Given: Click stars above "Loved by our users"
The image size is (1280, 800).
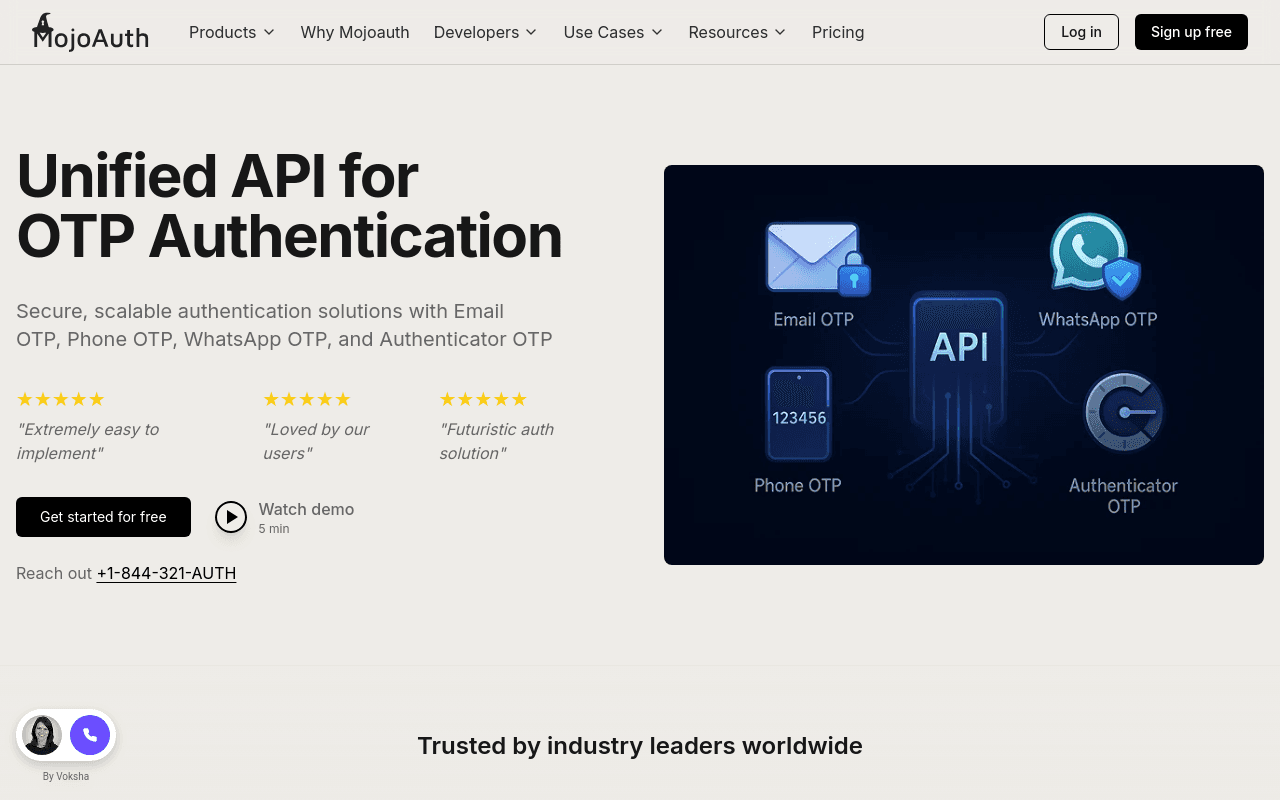Looking at the screenshot, I should point(307,400).
